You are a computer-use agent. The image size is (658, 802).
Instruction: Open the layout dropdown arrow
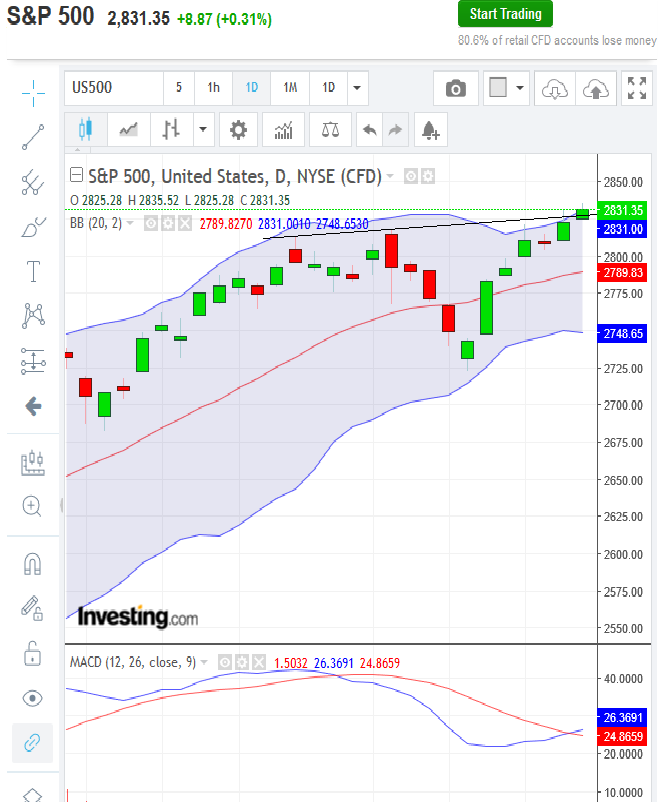click(520, 88)
